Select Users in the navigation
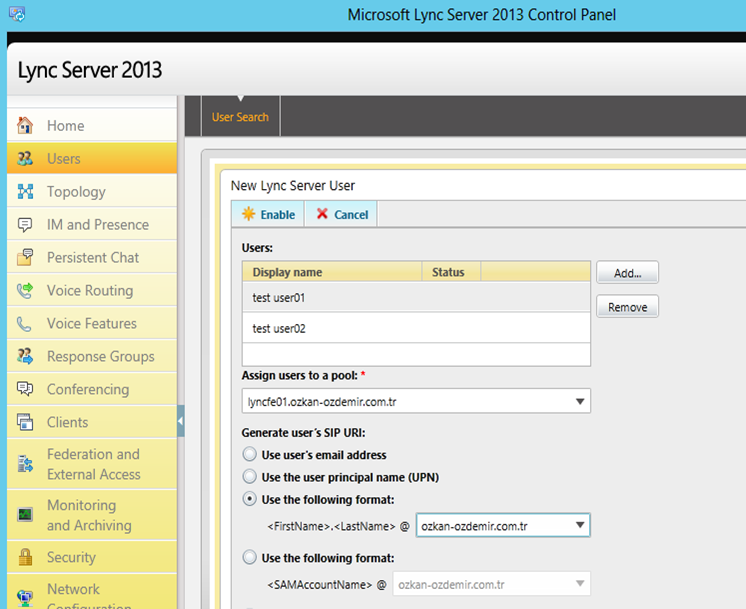This screenshot has width=746, height=609. (x=92, y=158)
